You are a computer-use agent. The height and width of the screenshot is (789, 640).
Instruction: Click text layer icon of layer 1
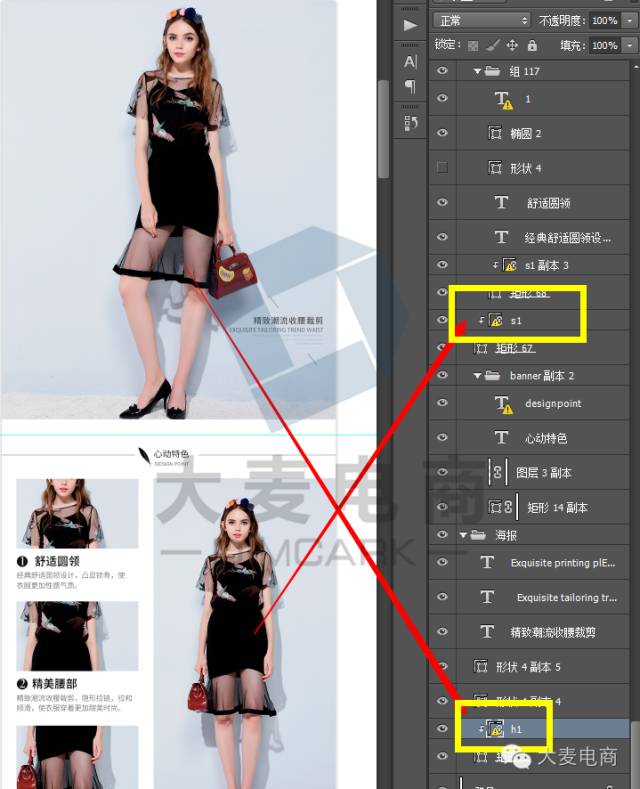tap(503, 100)
